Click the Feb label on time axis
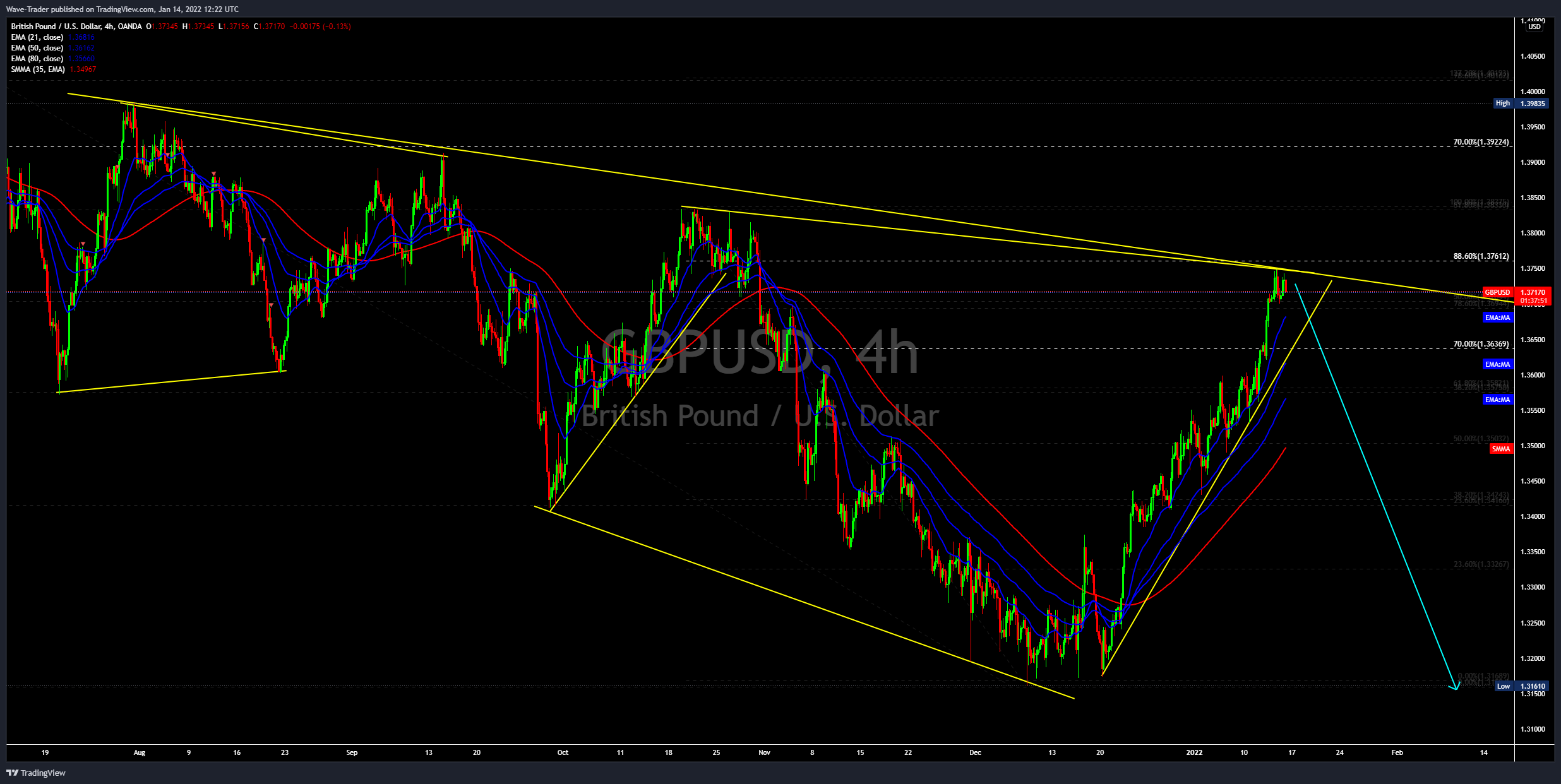 pos(1397,752)
